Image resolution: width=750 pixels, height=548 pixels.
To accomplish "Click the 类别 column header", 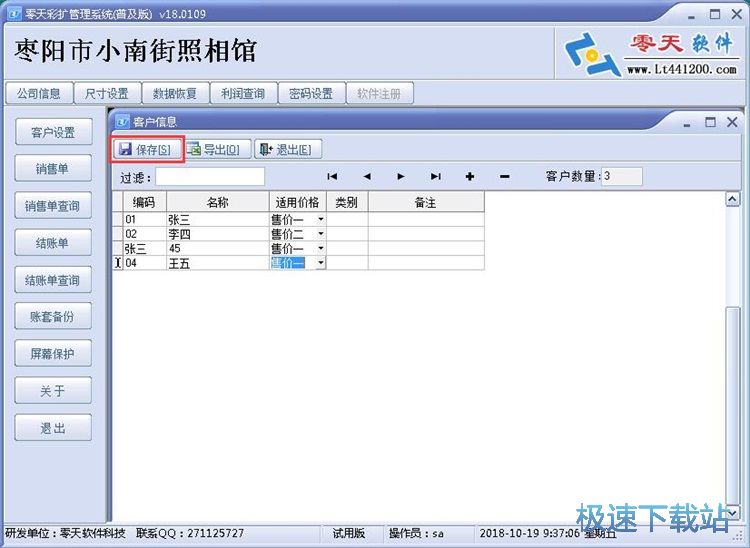I will coord(347,202).
